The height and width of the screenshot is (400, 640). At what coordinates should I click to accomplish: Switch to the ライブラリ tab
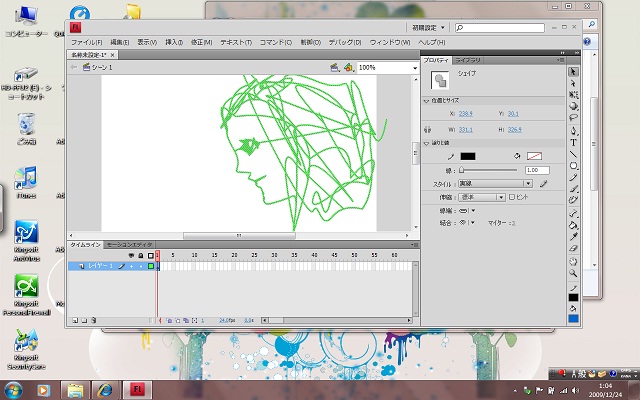pyautogui.click(x=468, y=61)
